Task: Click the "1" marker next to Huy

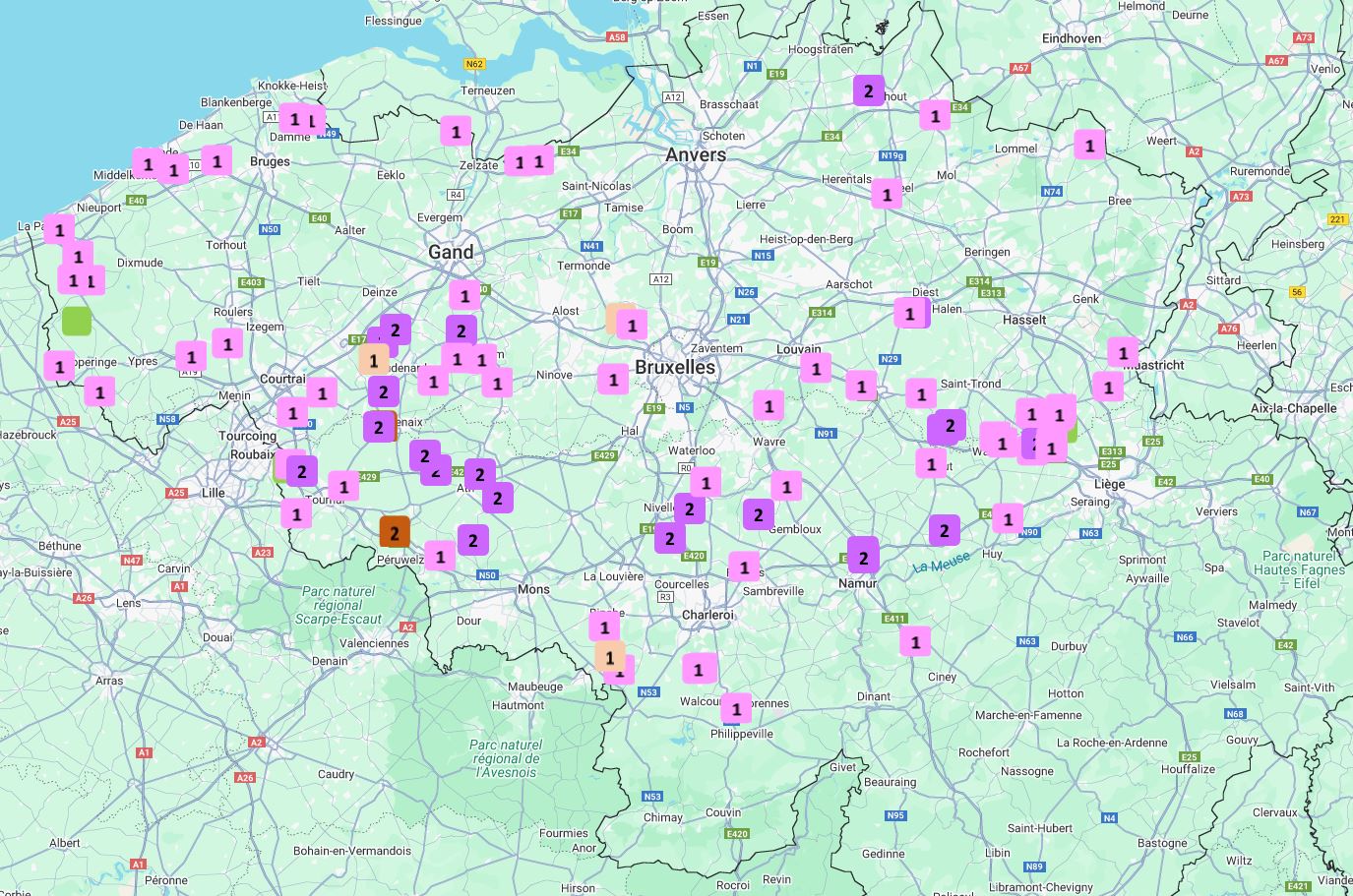Action: pos(1008,518)
